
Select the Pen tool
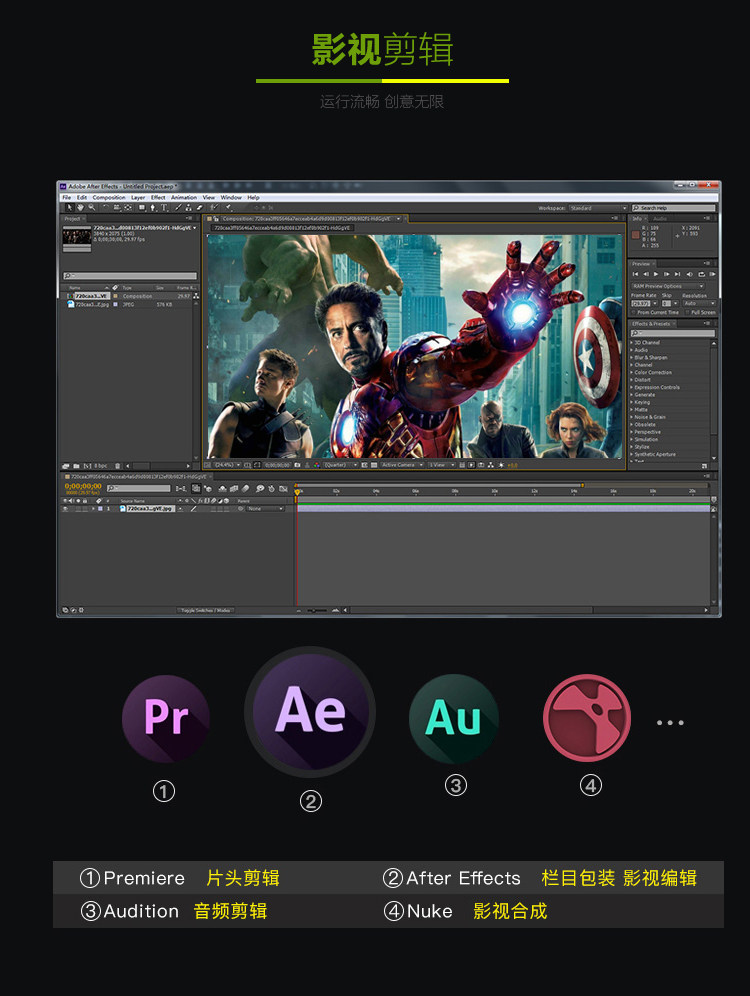coord(152,208)
